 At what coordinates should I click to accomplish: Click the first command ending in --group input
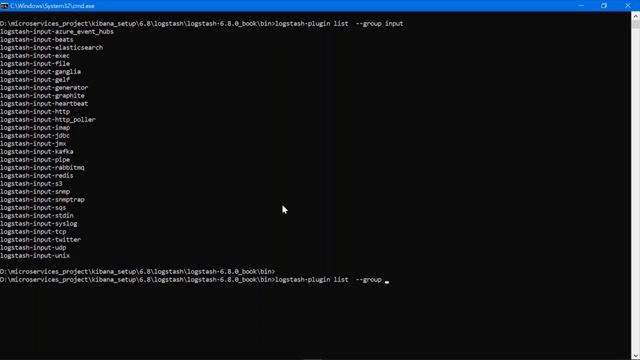point(202,24)
